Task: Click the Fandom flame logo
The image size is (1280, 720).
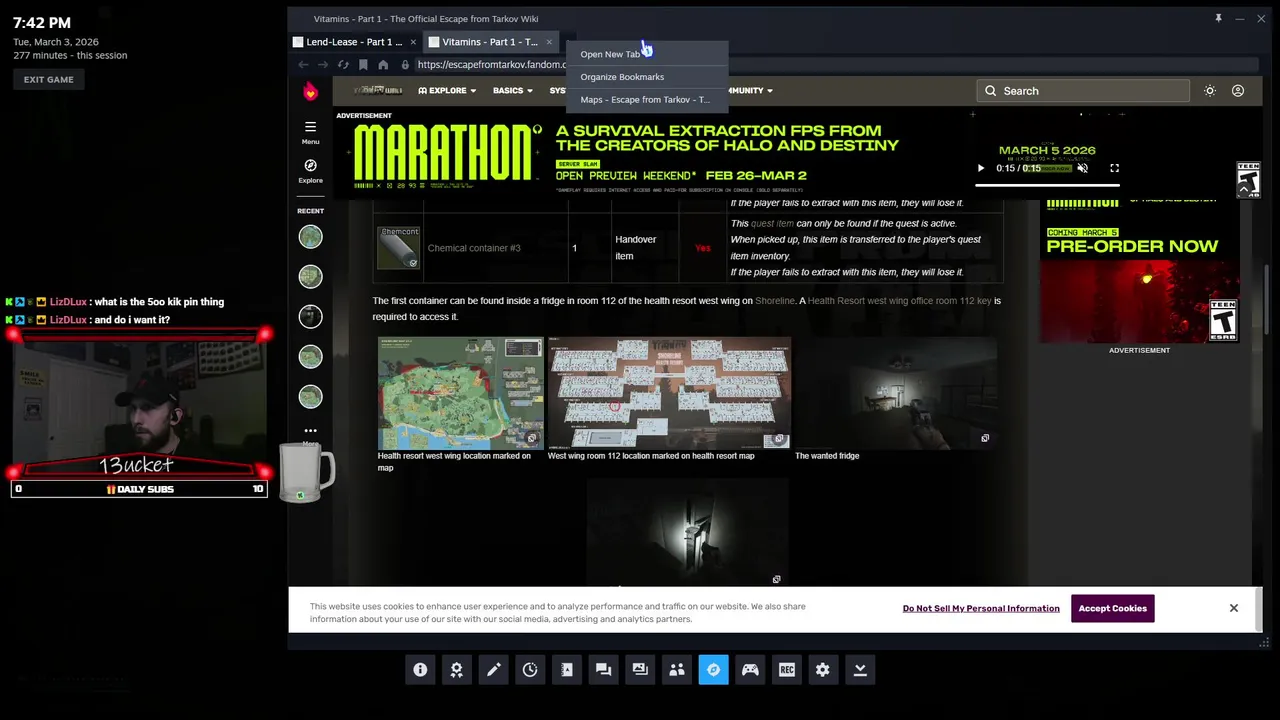Action: (x=310, y=91)
